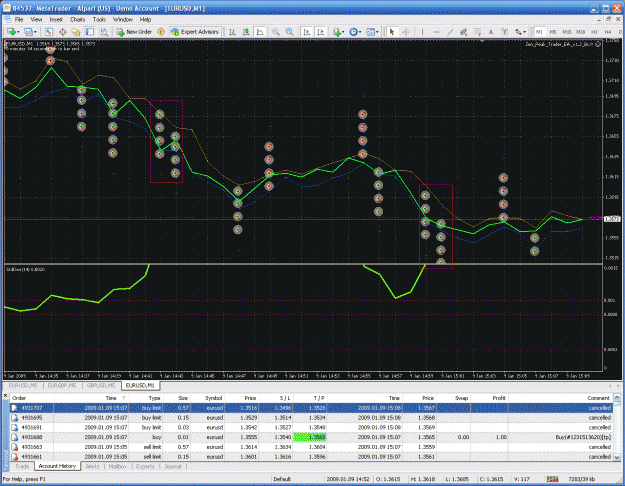Open Profiles dropdown arrow
Viewport: 625px width, 486px height.
(35, 32)
